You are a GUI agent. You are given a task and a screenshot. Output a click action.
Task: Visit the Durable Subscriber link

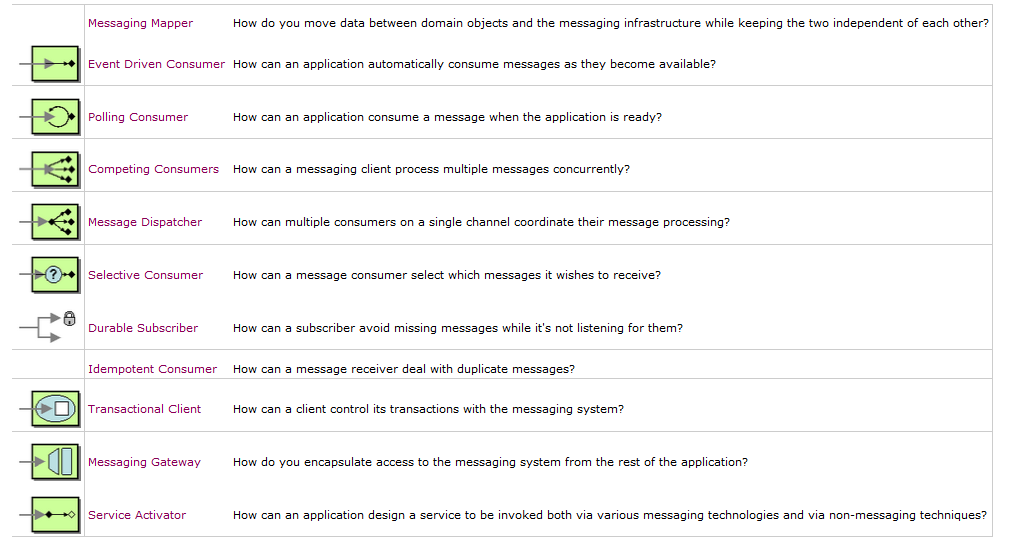pos(143,328)
